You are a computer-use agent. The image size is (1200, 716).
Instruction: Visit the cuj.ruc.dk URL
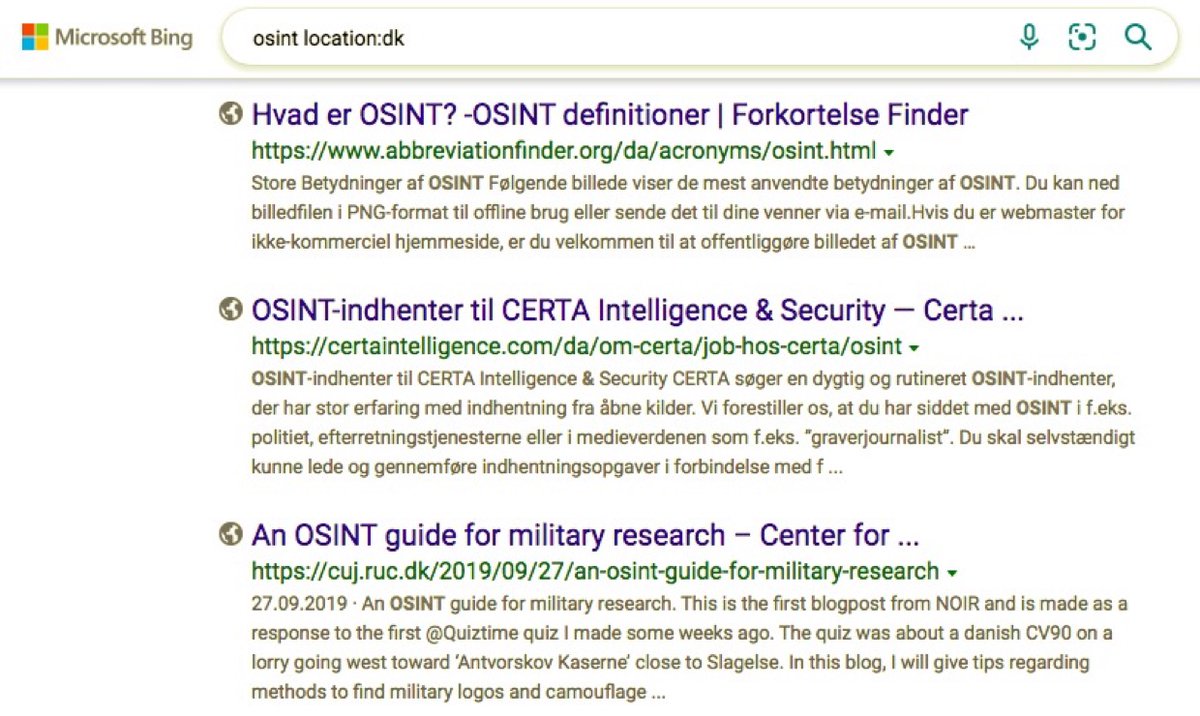click(596, 572)
